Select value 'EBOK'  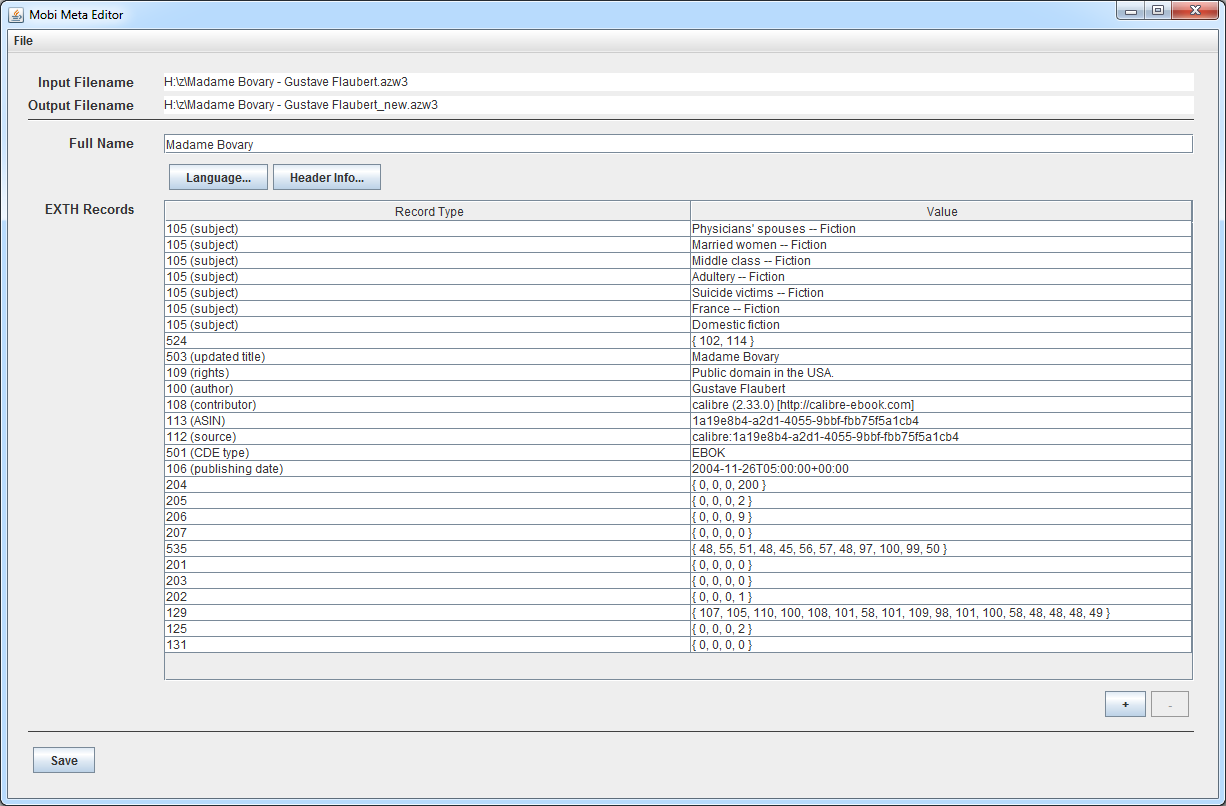click(x=941, y=453)
